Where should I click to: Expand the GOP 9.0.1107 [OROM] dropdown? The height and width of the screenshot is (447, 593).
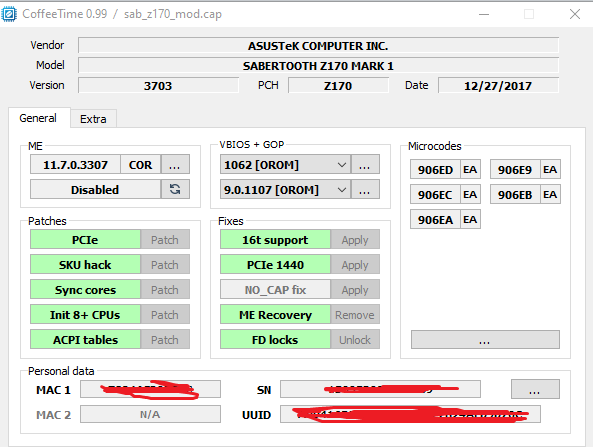pyautogui.click(x=286, y=189)
